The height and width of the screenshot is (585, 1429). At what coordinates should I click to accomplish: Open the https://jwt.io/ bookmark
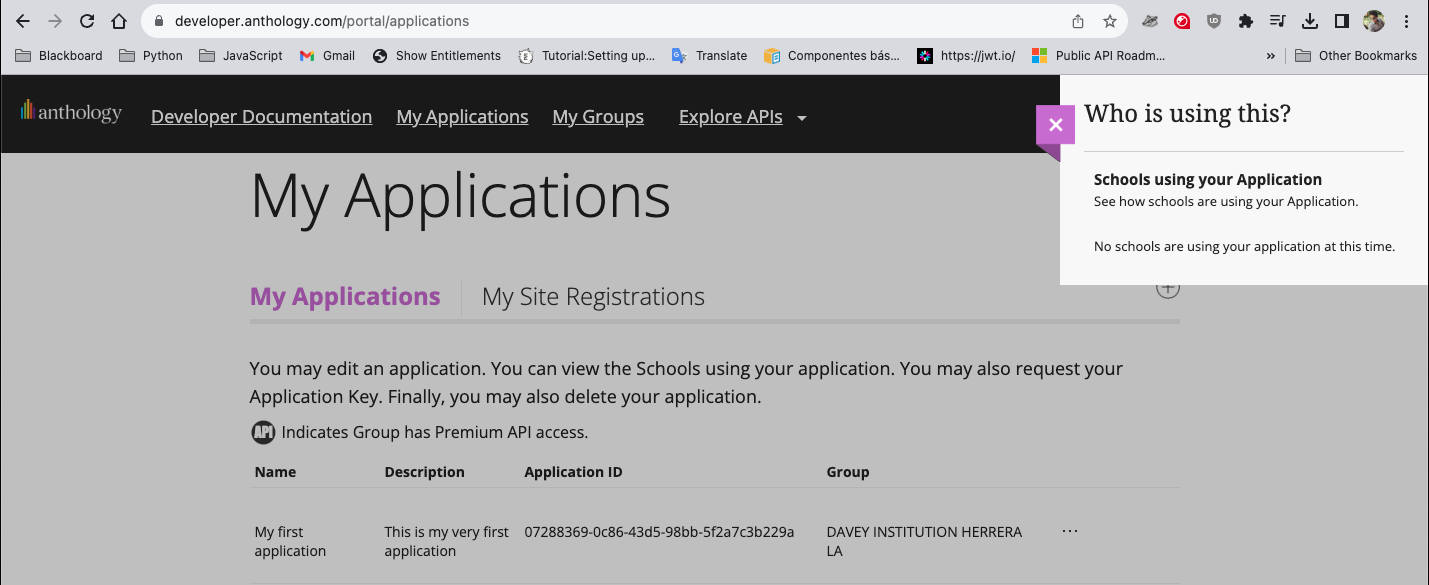(x=966, y=56)
